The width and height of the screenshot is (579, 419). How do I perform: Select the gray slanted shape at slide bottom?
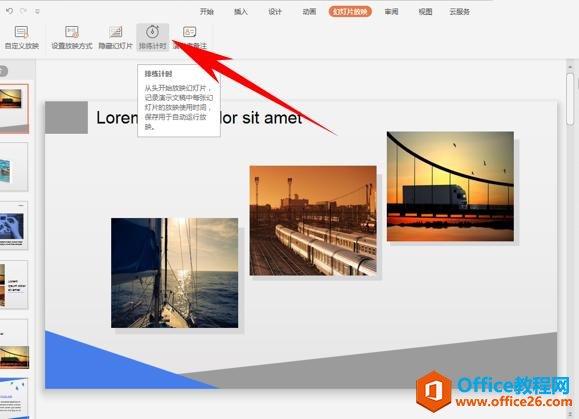tap(384, 364)
